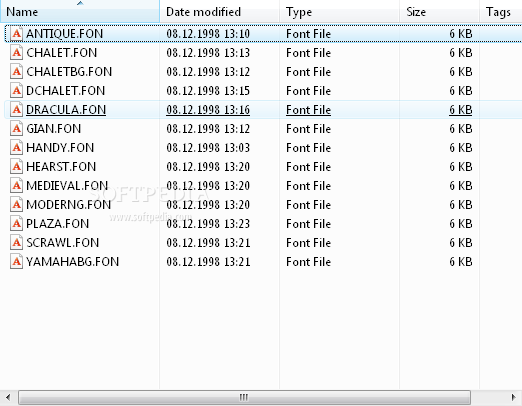Select the MODERNG.FON file name
This screenshot has height=406, width=522.
[68, 205]
